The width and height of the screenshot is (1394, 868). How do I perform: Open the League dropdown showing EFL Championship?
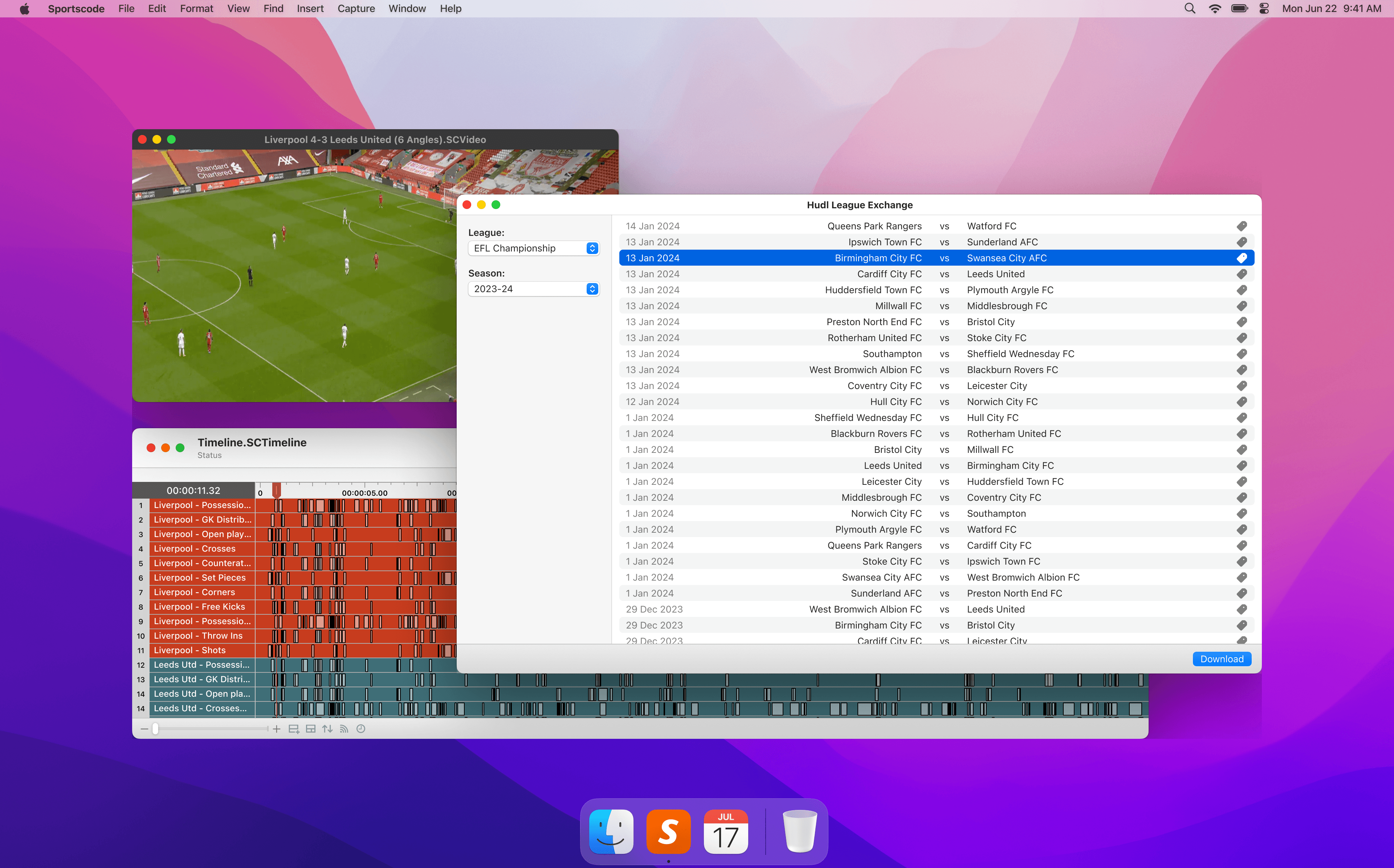pos(533,248)
